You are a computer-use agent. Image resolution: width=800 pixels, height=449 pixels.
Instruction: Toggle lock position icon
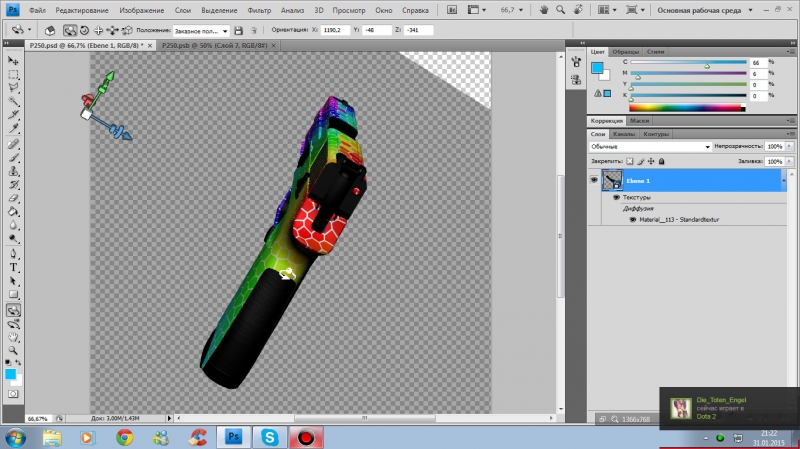coord(651,161)
